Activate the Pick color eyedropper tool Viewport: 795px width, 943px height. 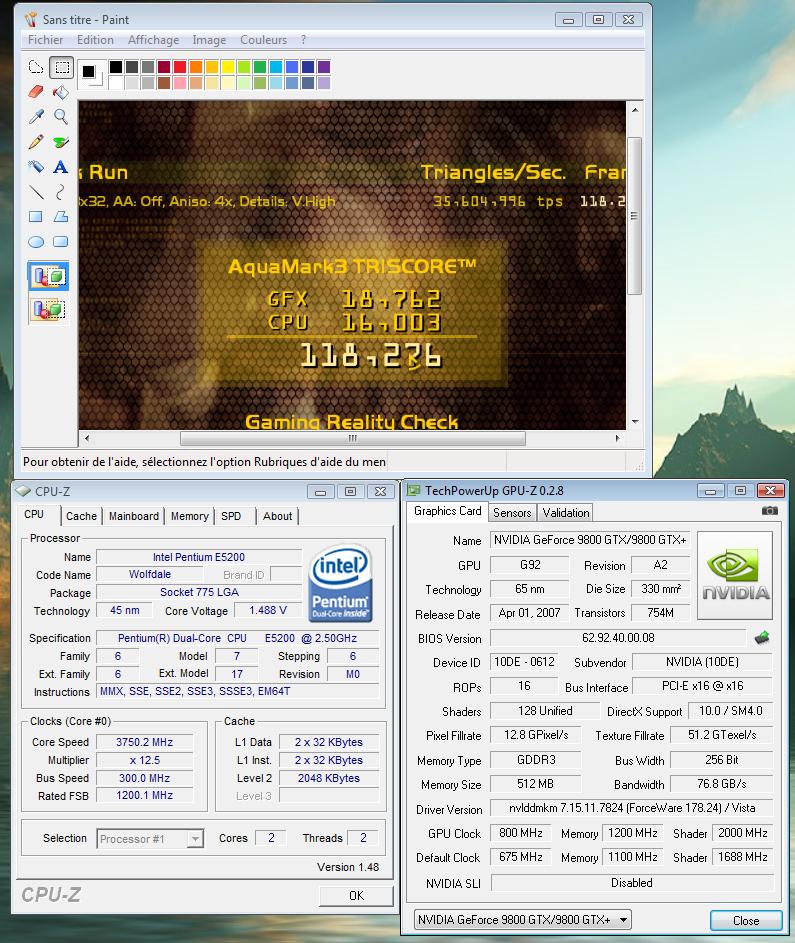[x=36, y=117]
